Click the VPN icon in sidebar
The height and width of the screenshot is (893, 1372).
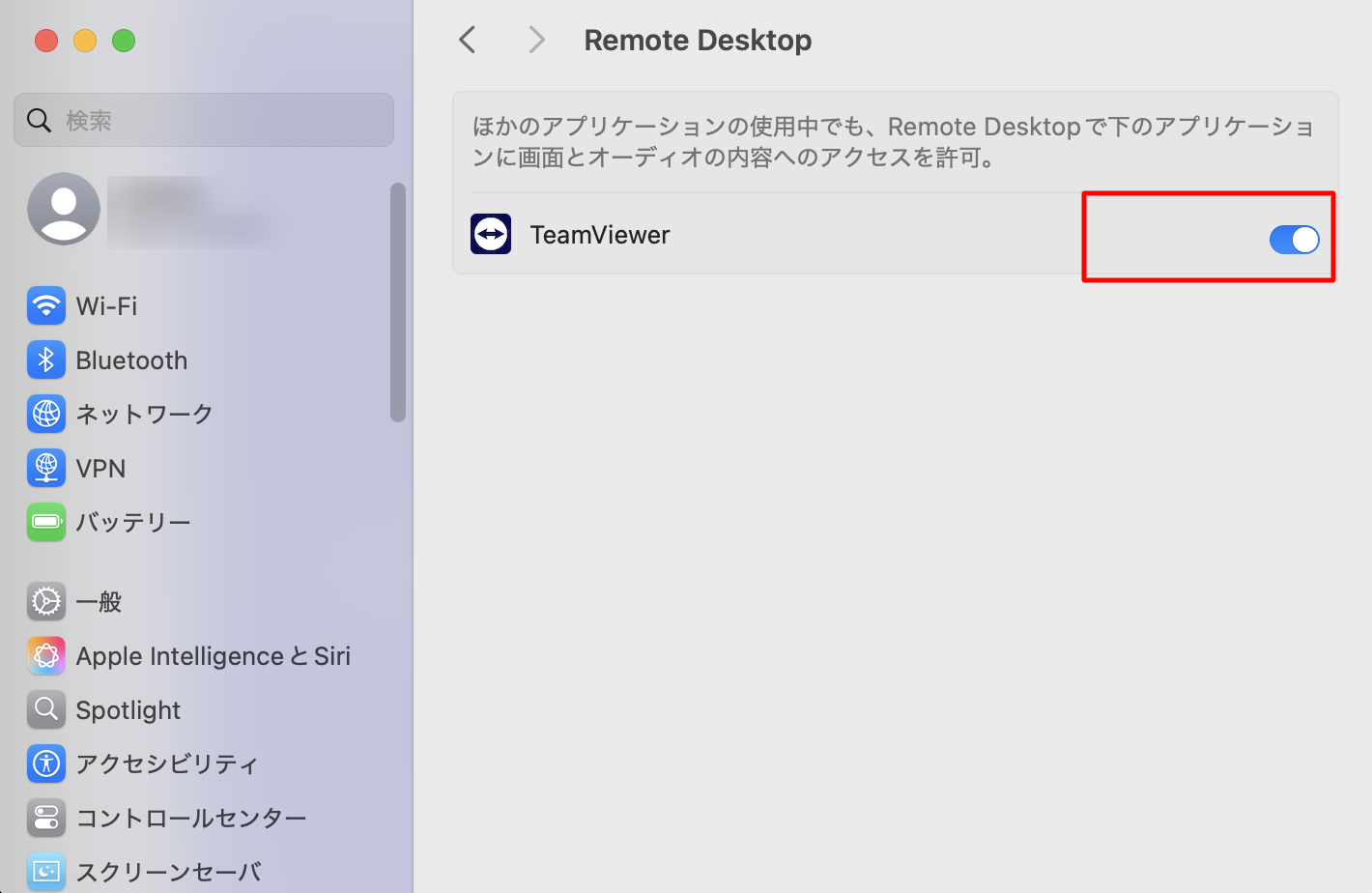(46, 468)
